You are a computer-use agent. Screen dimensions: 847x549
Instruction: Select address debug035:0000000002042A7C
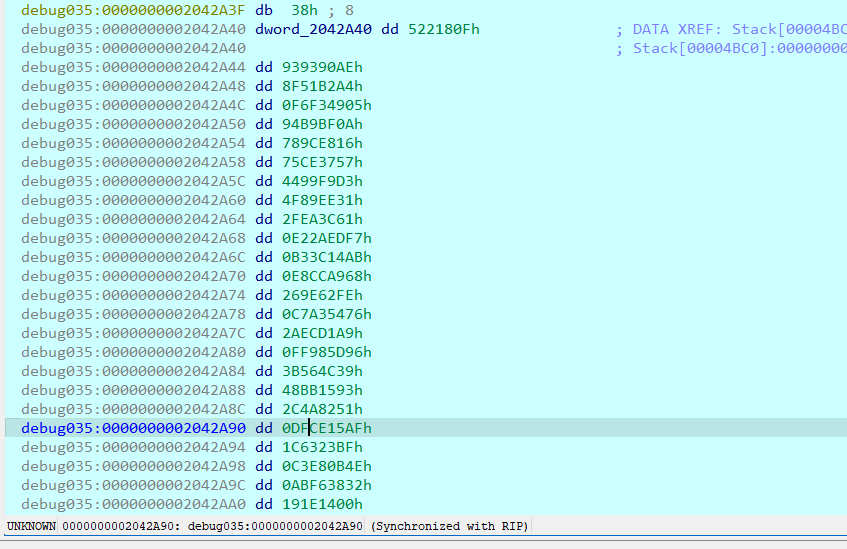click(133, 333)
